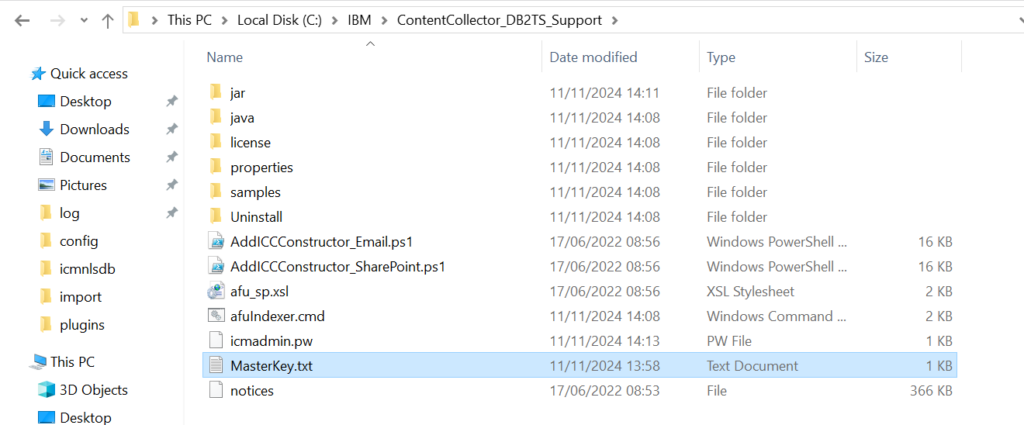This screenshot has width=1024, height=425.
Task: Click the Downloads icon in Quick access
Action: pyautogui.click(x=46, y=129)
